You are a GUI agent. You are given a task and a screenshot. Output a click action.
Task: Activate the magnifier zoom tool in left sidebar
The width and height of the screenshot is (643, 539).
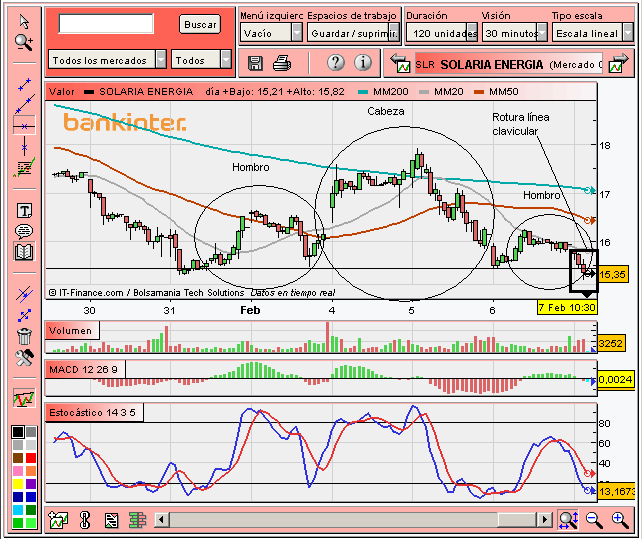pos(24,42)
